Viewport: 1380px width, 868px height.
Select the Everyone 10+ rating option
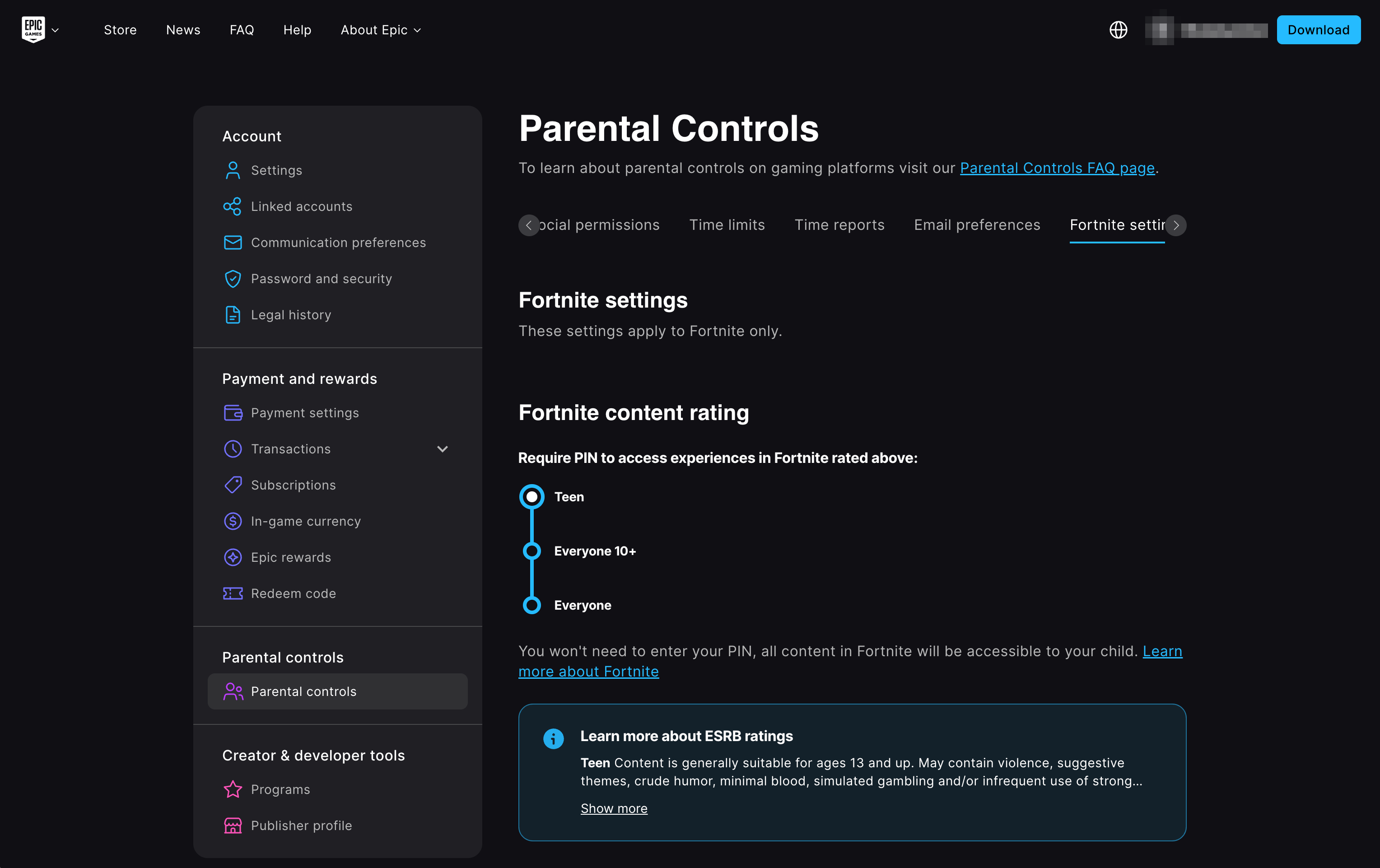click(x=532, y=551)
